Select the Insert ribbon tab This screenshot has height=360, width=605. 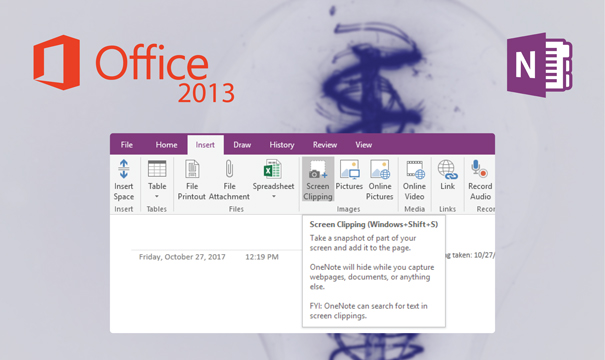pyautogui.click(x=205, y=145)
